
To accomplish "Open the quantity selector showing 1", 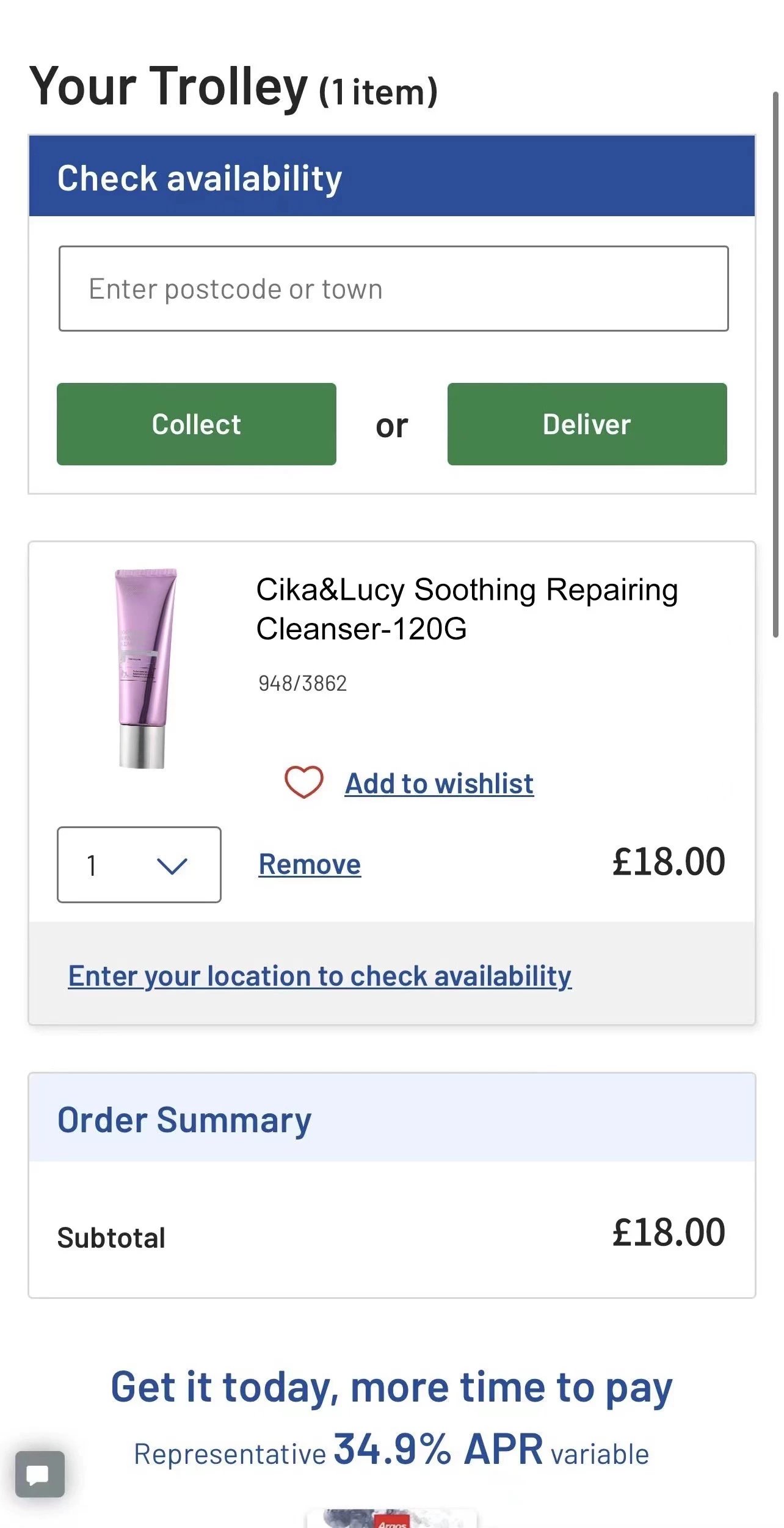I will tap(139, 865).
